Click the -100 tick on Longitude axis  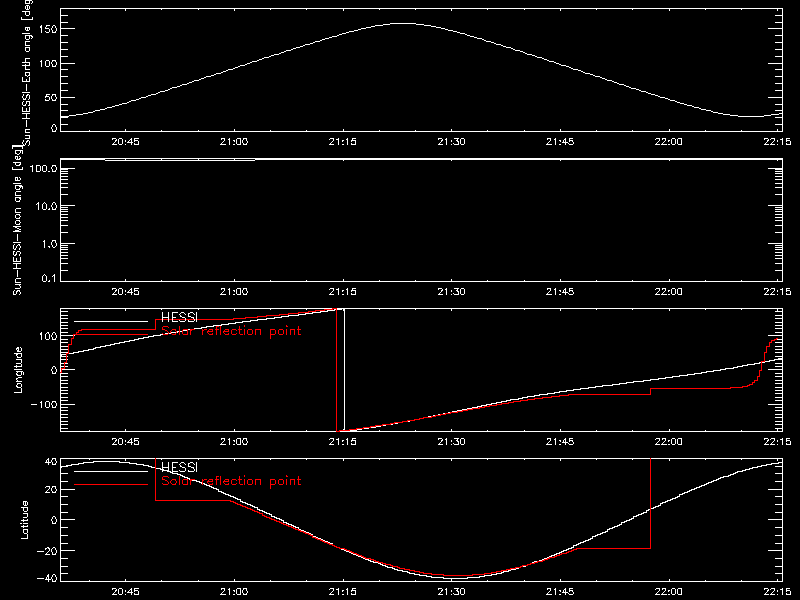click(x=43, y=404)
